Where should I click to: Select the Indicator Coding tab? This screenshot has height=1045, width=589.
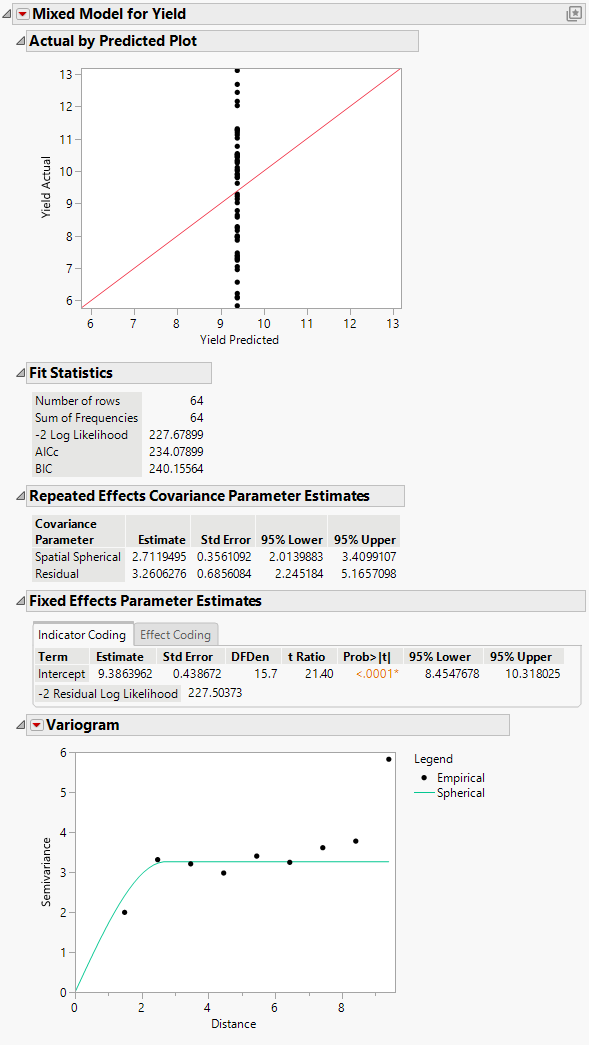(82, 634)
